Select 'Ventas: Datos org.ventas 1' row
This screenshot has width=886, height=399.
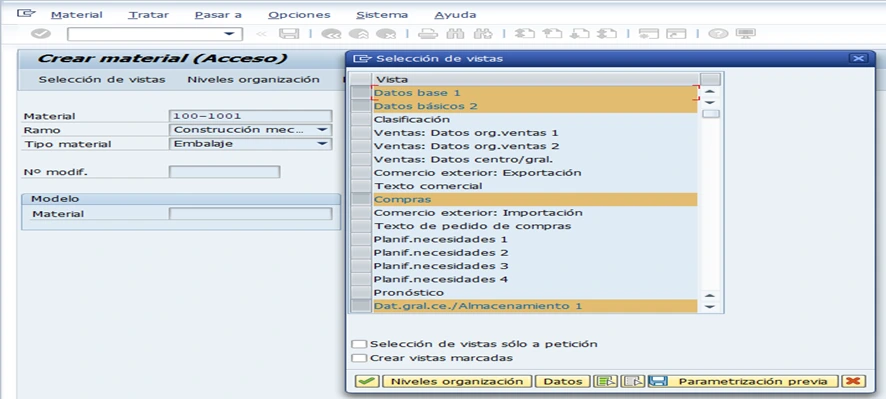[535, 133]
